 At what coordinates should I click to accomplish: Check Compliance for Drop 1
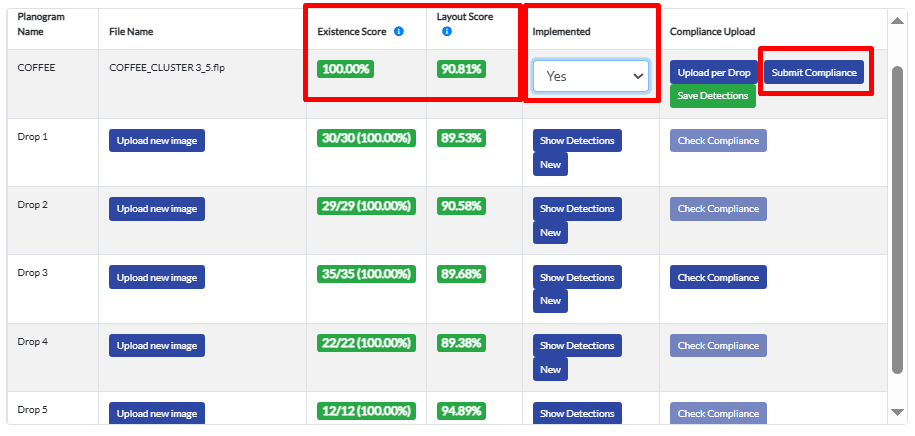(x=718, y=141)
